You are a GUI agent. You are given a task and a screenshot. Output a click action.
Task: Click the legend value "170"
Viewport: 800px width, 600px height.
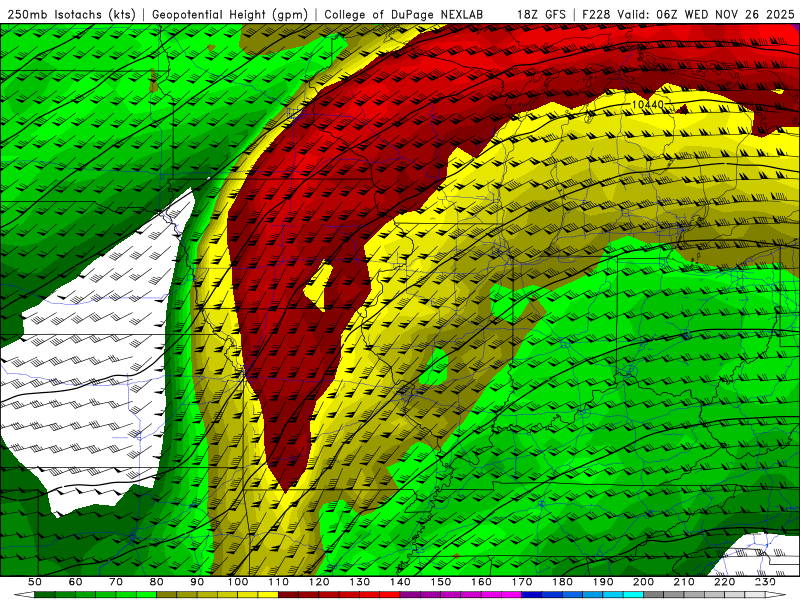coord(522,582)
